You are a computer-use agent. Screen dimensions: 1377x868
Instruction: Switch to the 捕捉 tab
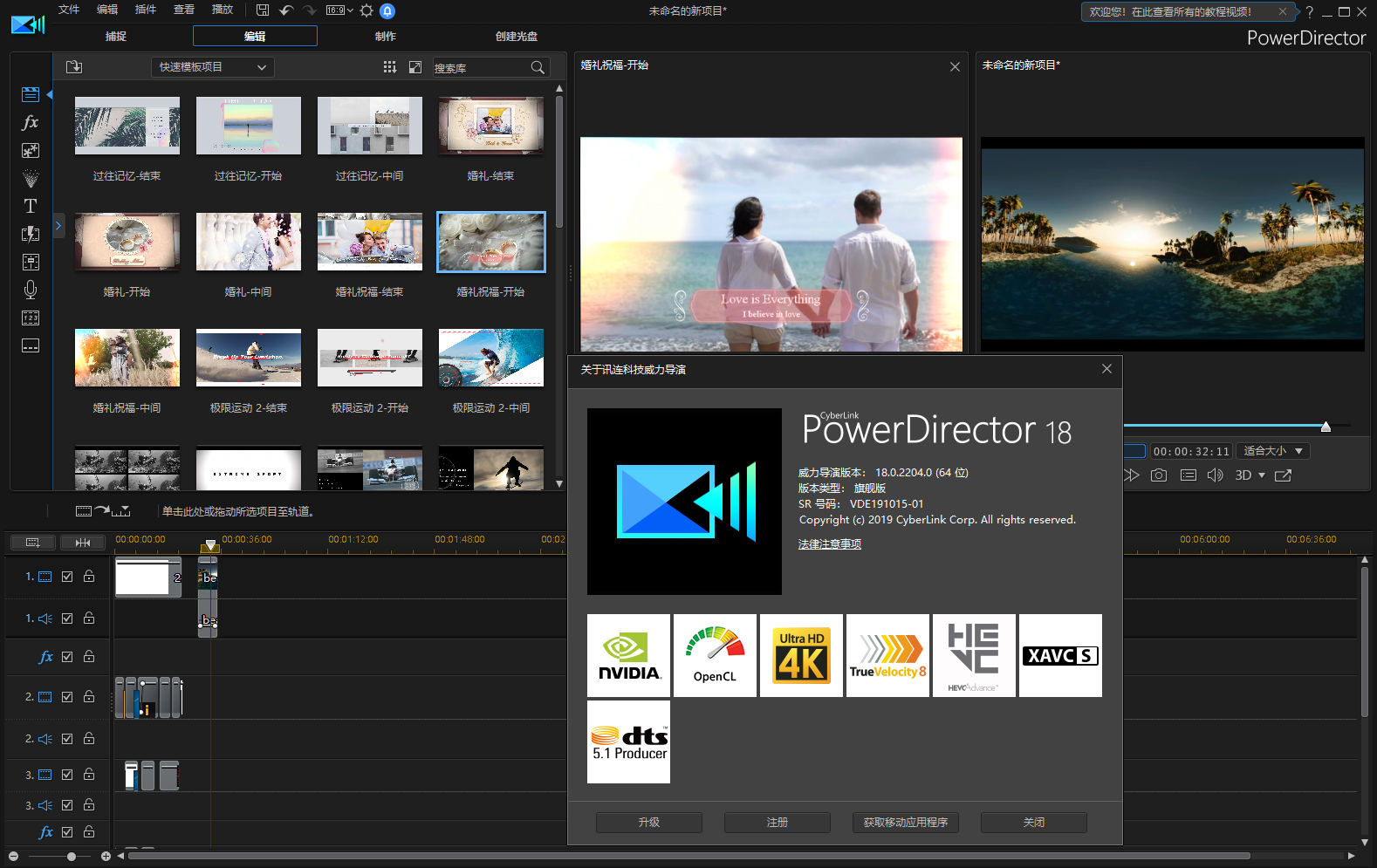tap(116, 37)
